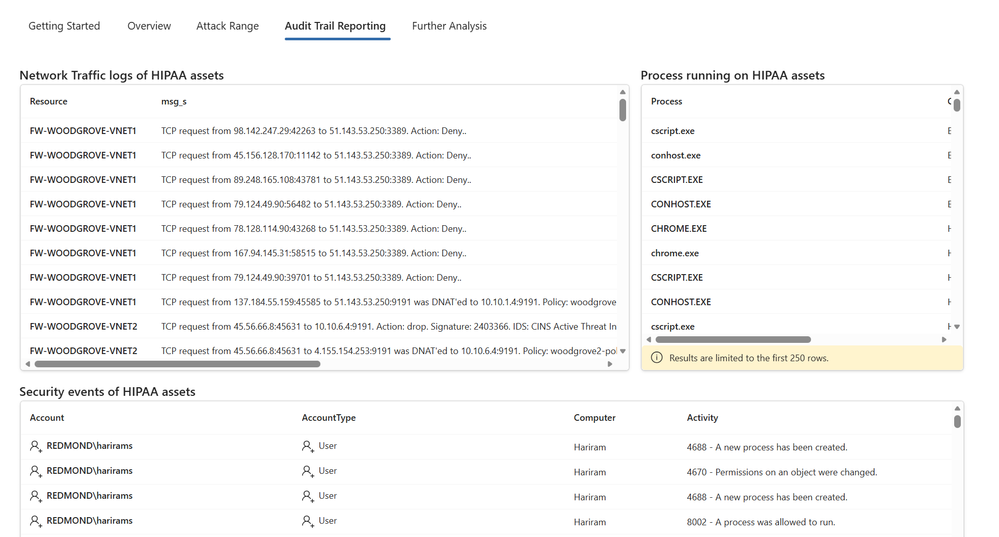Switch to the Attack Range tab

(x=227, y=26)
